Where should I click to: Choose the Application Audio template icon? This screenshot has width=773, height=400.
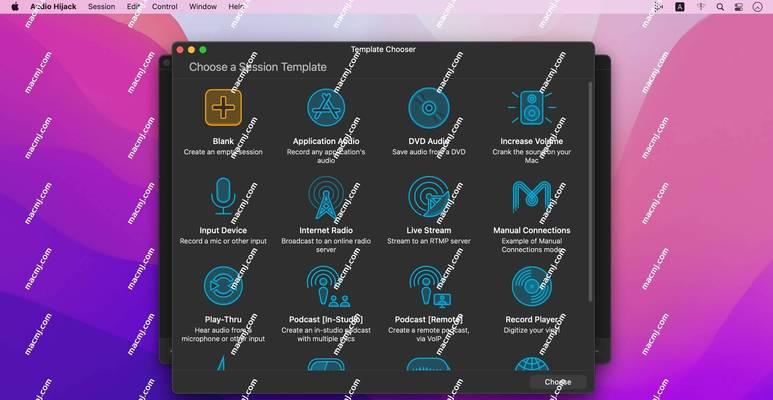pyautogui.click(x=326, y=108)
